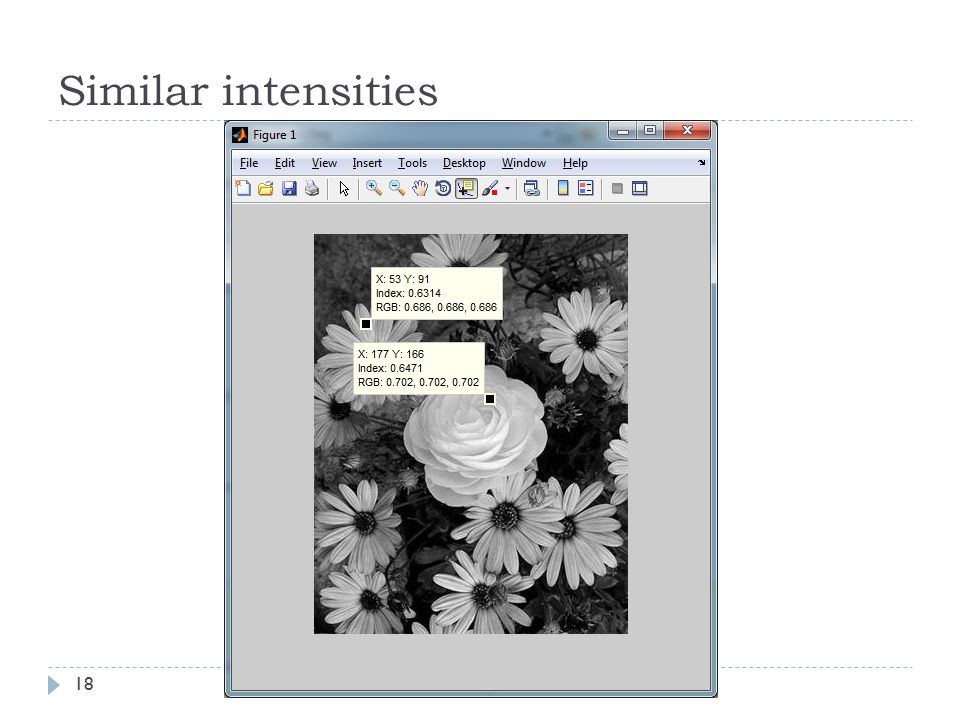The height and width of the screenshot is (720, 960).
Task: Click the datatip marker on the white rose
Action: point(490,399)
